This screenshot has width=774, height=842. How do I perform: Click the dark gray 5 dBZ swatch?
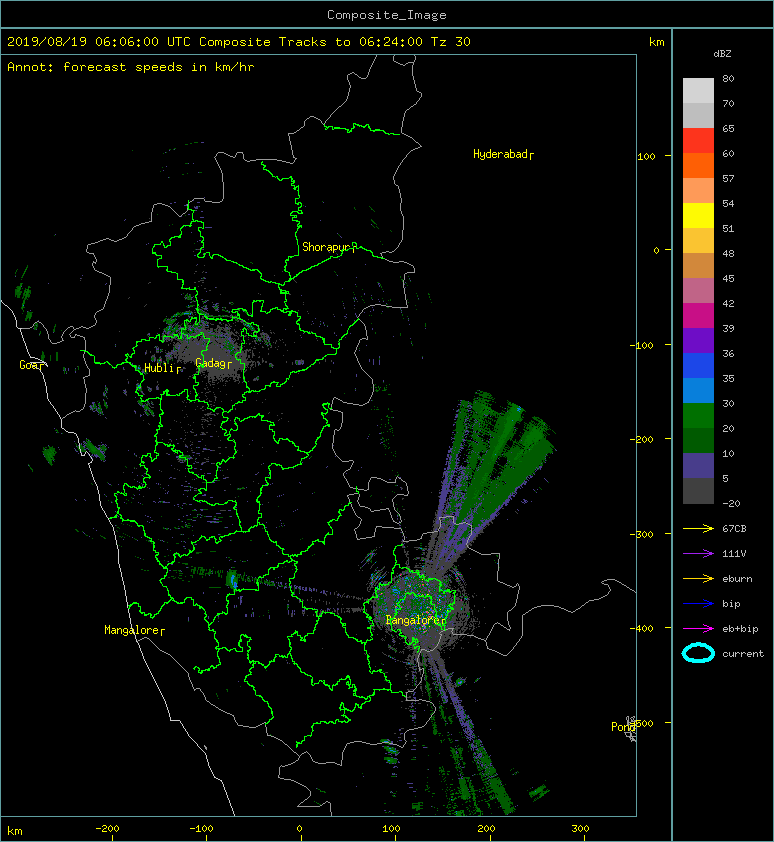tap(698, 491)
